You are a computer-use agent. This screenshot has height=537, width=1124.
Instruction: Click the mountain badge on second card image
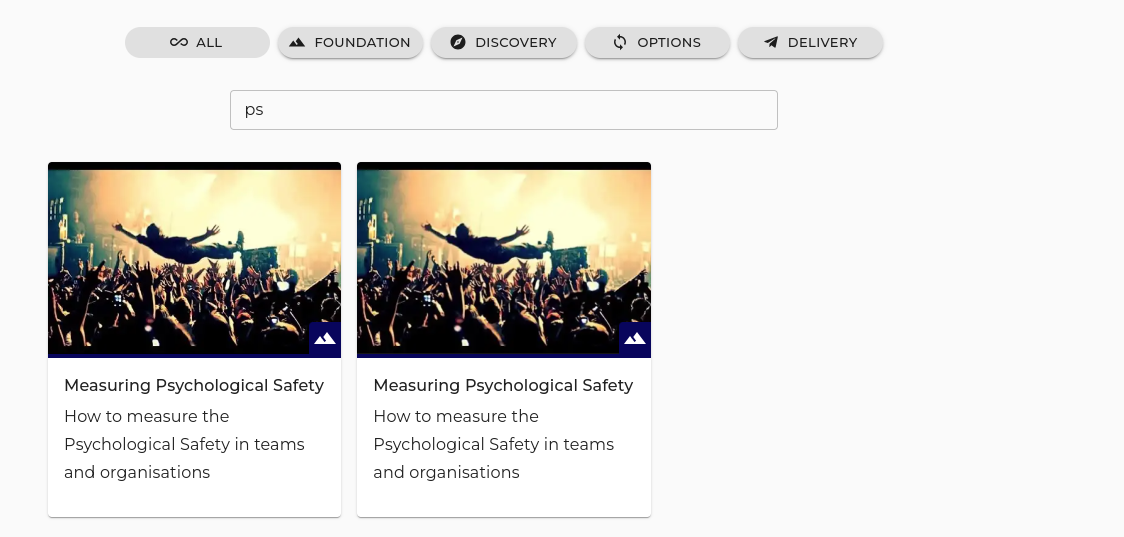coord(634,338)
